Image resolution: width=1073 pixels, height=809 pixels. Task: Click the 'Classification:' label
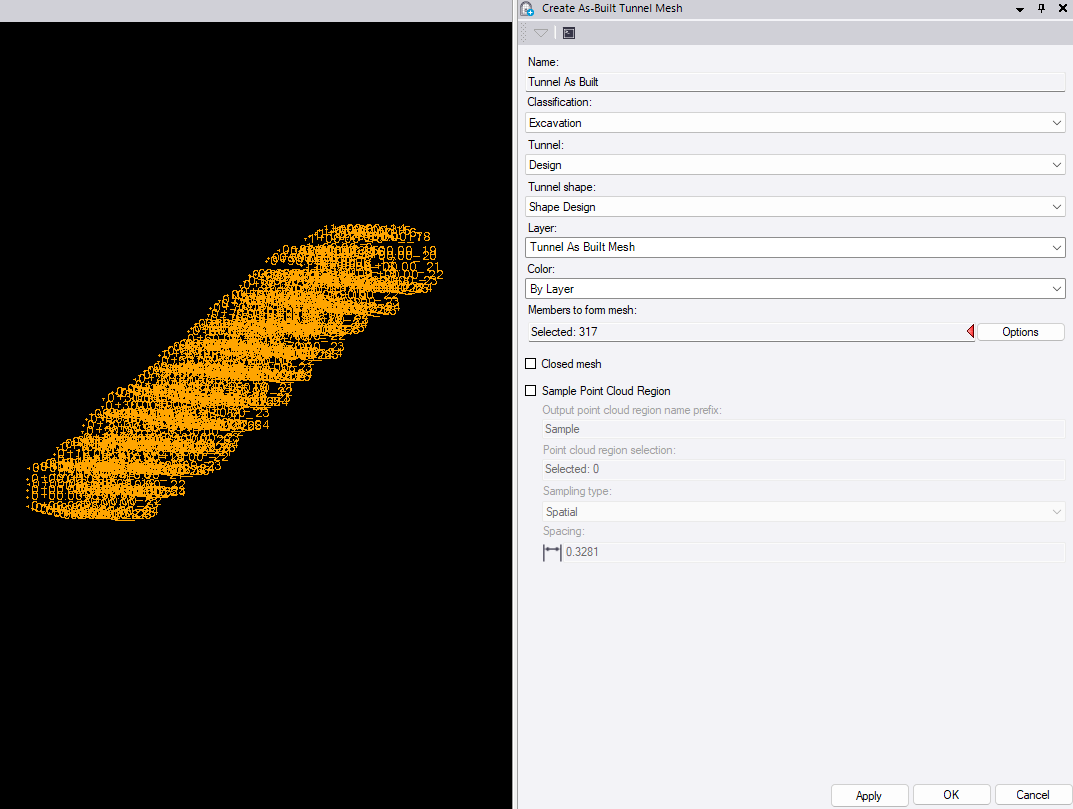pyautogui.click(x=559, y=102)
